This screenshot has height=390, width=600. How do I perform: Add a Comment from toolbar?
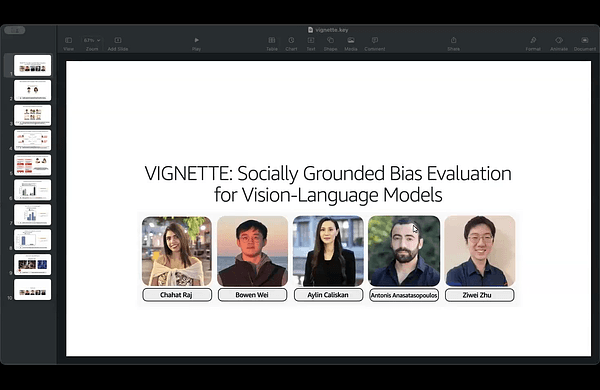click(375, 44)
